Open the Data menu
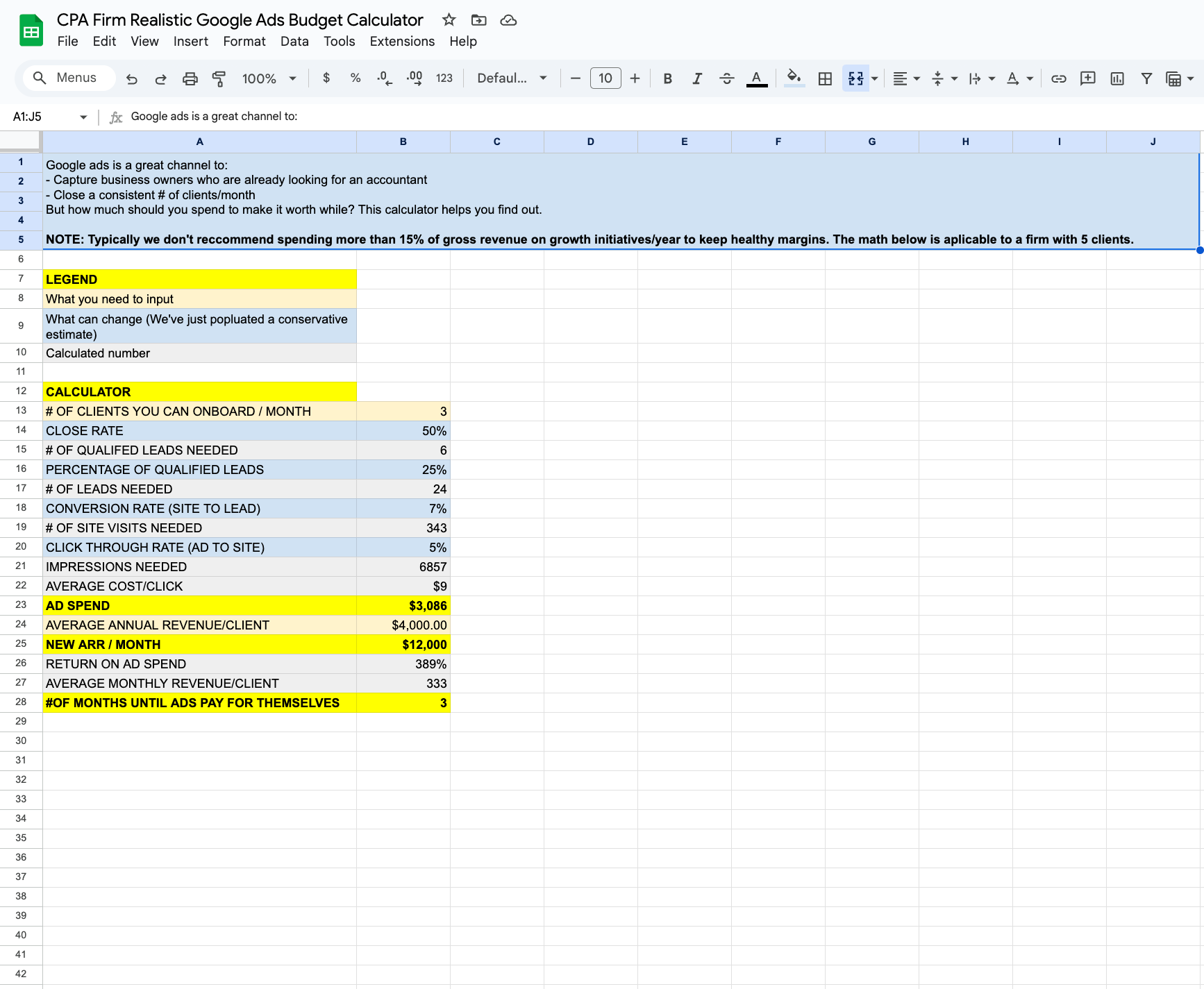1204x989 pixels. click(294, 42)
